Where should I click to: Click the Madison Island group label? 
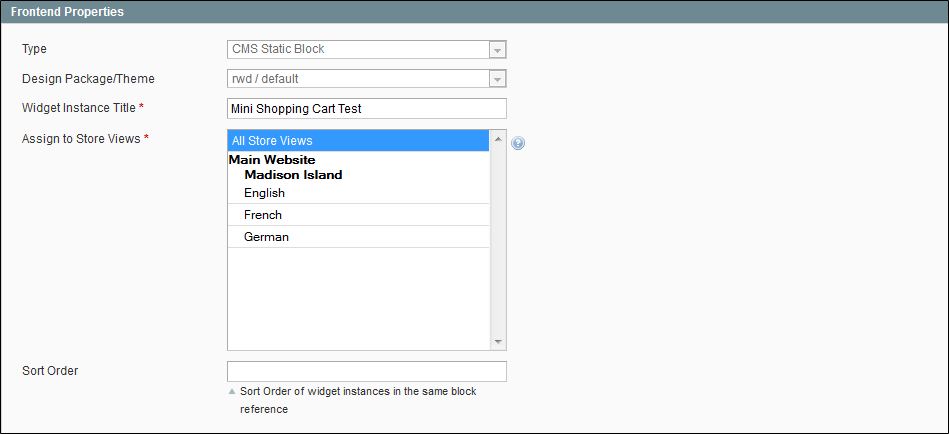[x=293, y=175]
